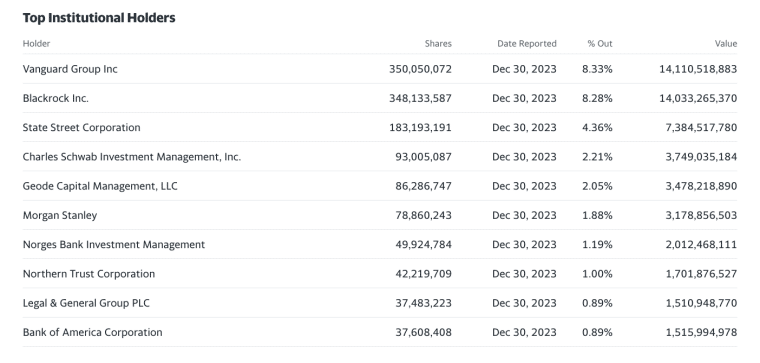Image resolution: width=760 pixels, height=363 pixels.
Task: Click the 2.21% out value
Action: [597, 157]
